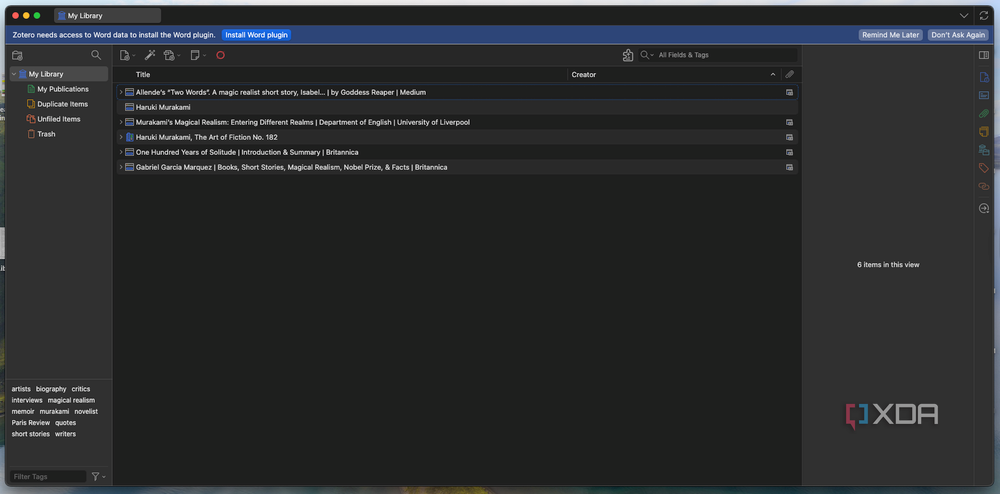Filter by the artists tag
Viewport: 1000px width, 494px height.
pyautogui.click(x=21, y=389)
